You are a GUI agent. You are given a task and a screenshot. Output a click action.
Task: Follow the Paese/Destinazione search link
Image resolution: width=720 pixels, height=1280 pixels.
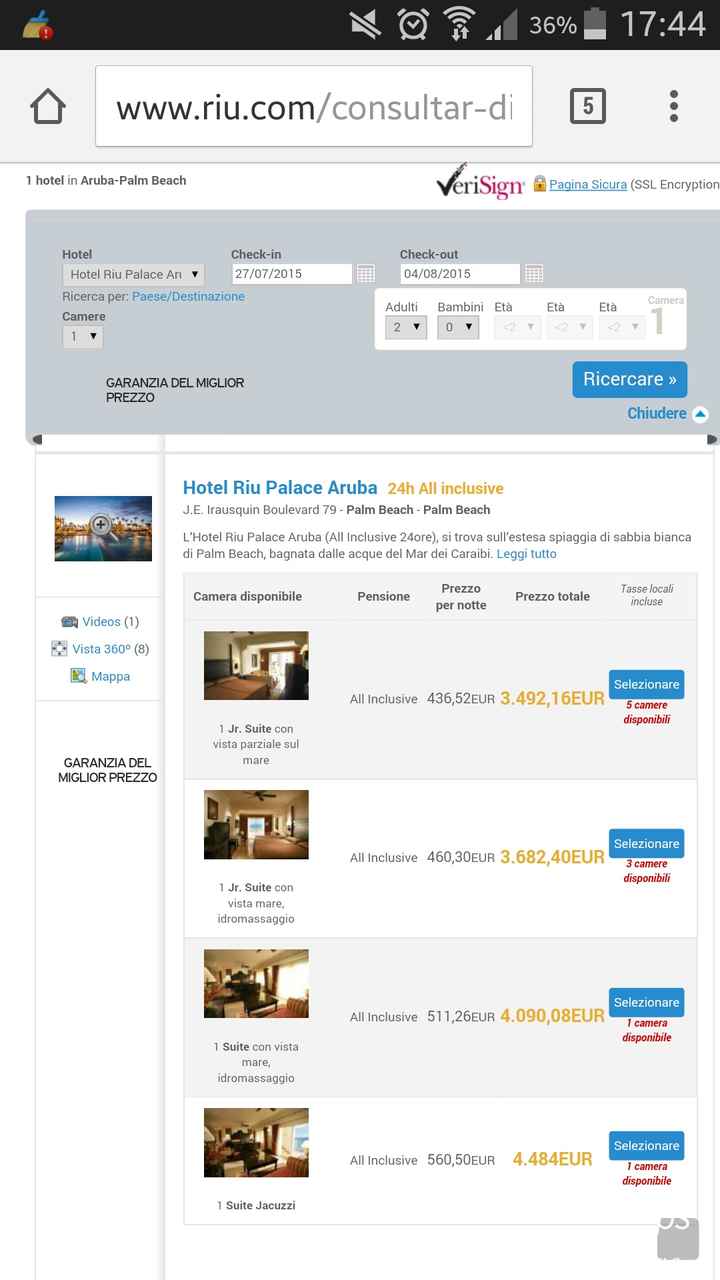coord(188,297)
